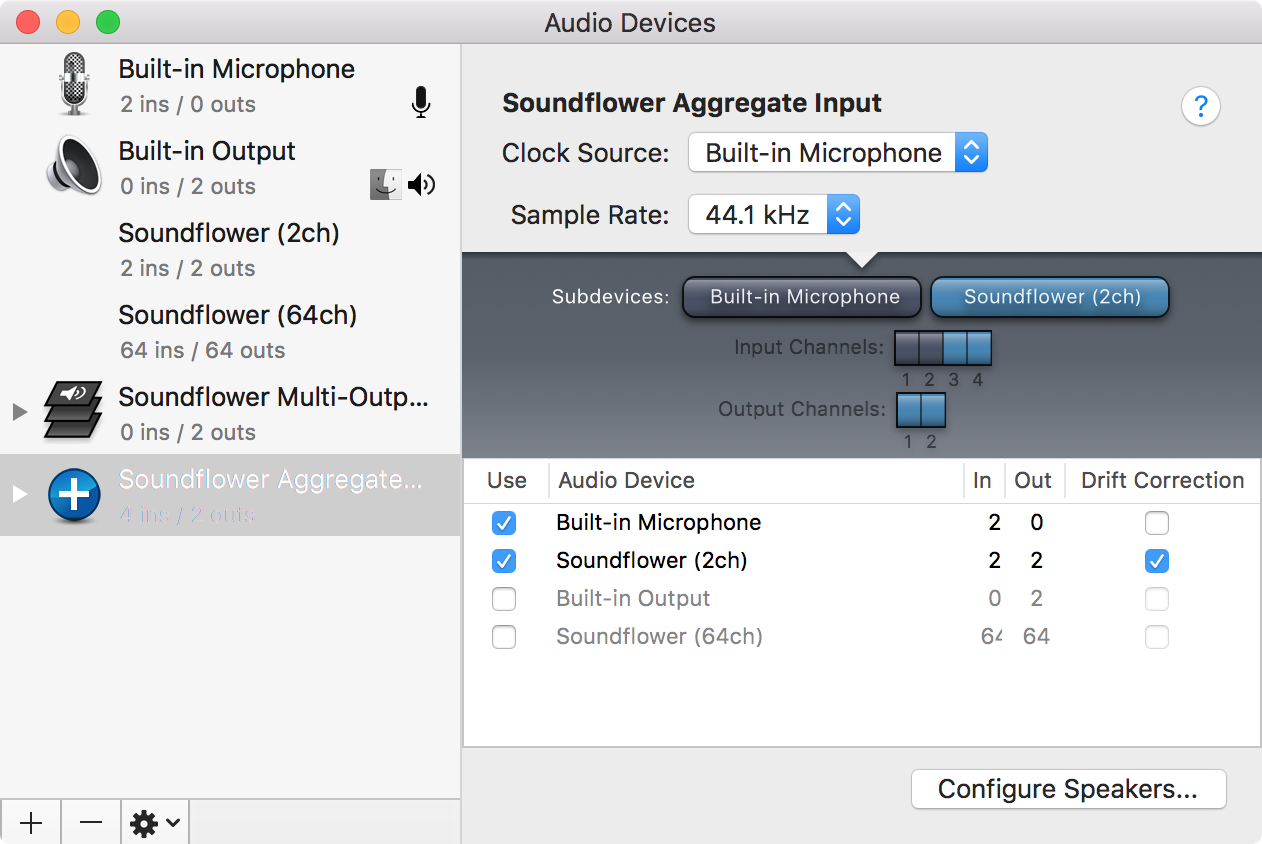Screen dimensions: 1262x844
Task: Click the system sound default icon near Built-in Output
Action: [386, 184]
